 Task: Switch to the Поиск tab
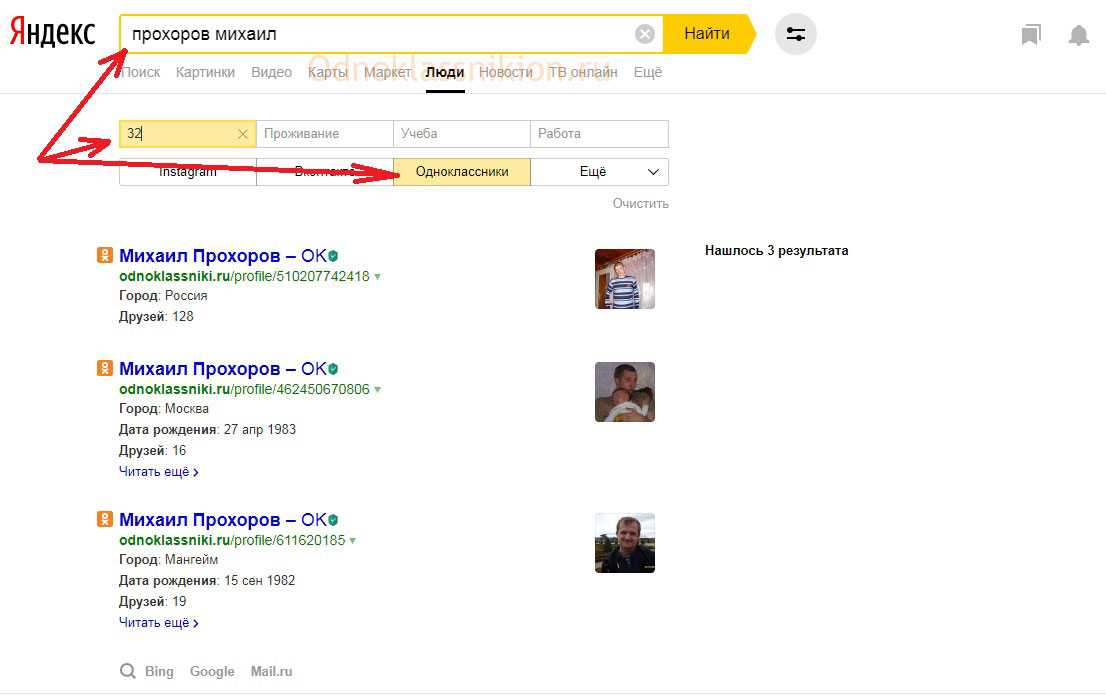click(x=140, y=72)
